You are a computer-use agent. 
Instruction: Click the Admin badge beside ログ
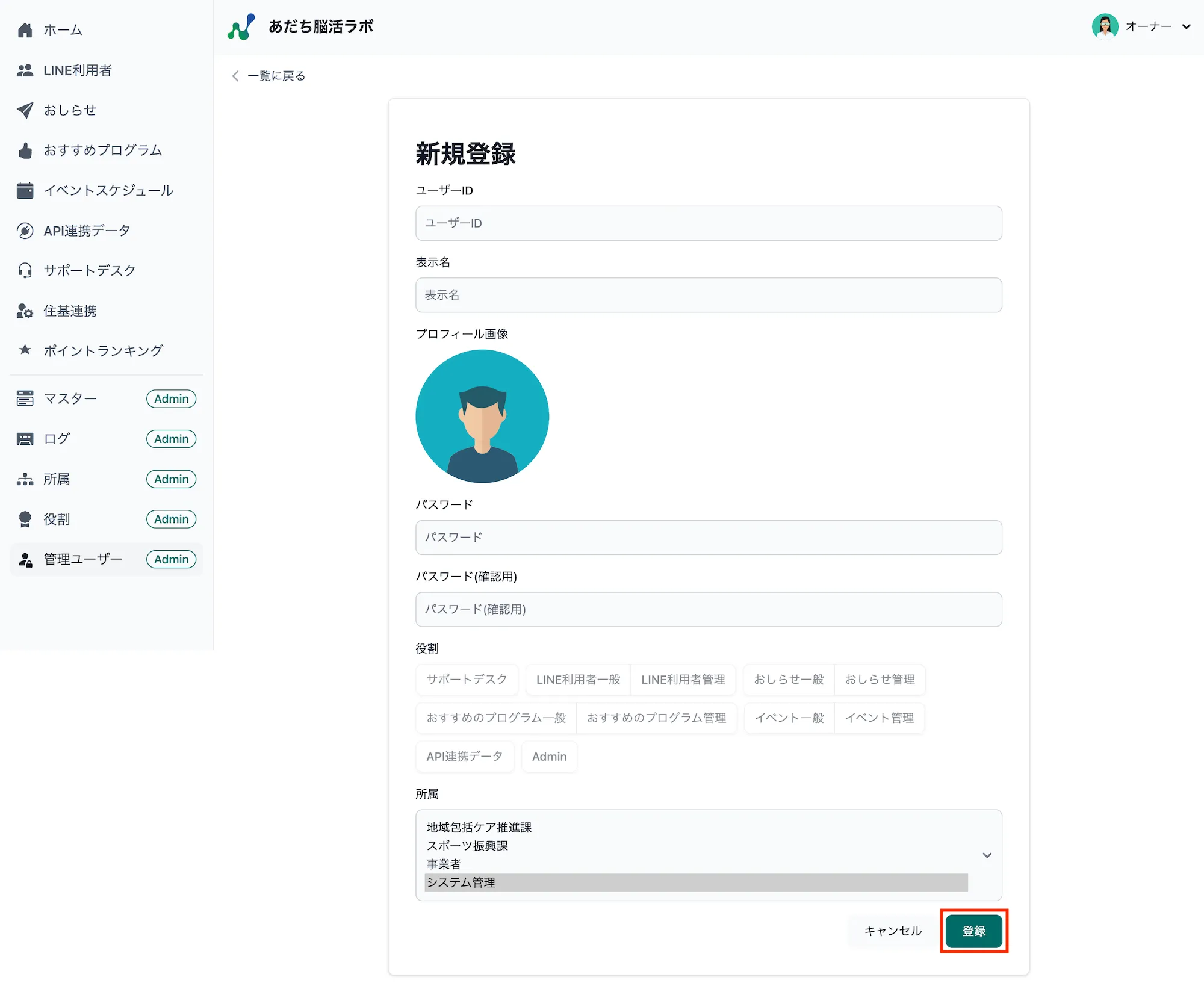tap(172, 439)
